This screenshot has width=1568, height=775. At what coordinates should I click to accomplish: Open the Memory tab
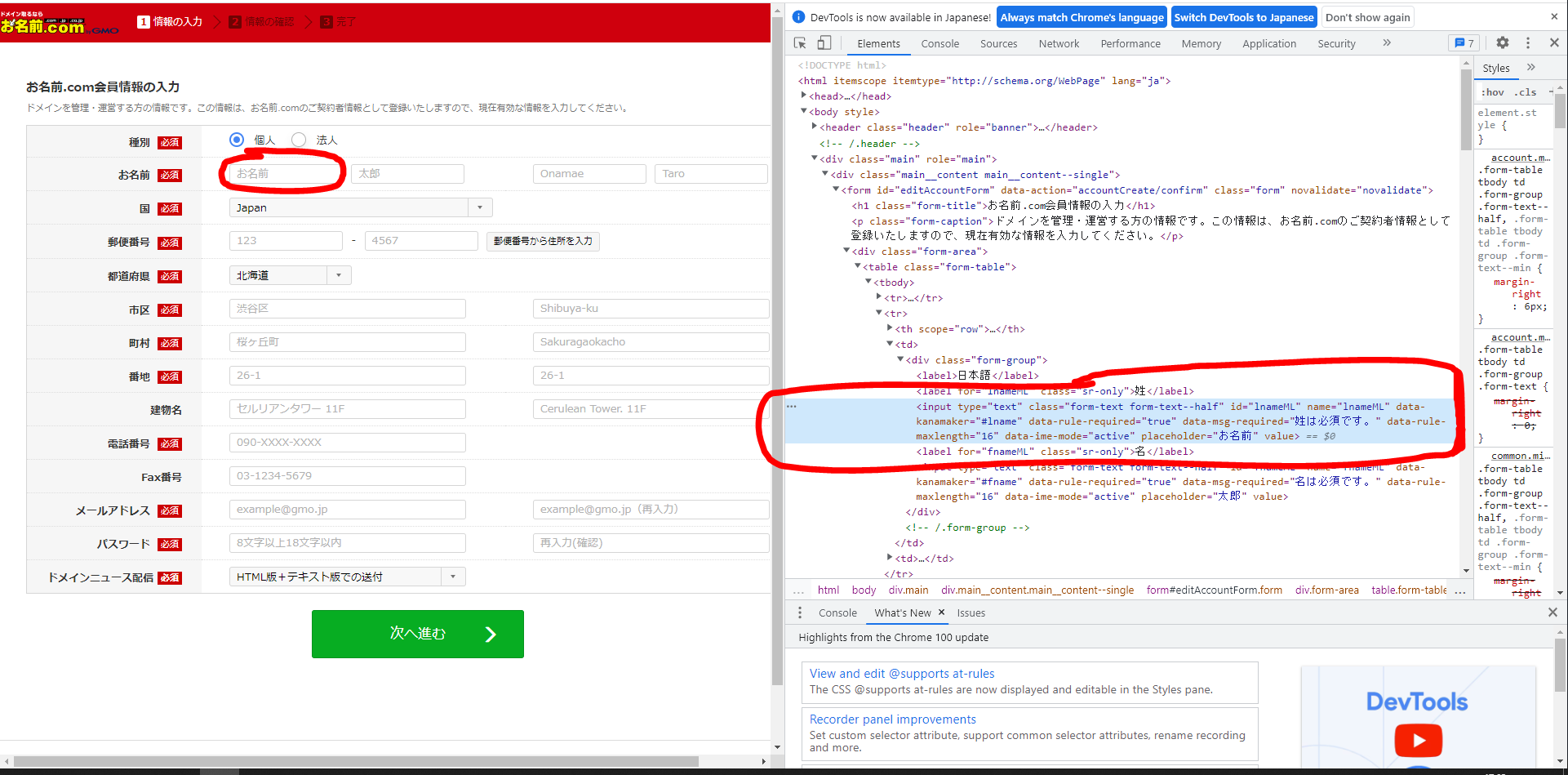pyautogui.click(x=1202, y=43)
